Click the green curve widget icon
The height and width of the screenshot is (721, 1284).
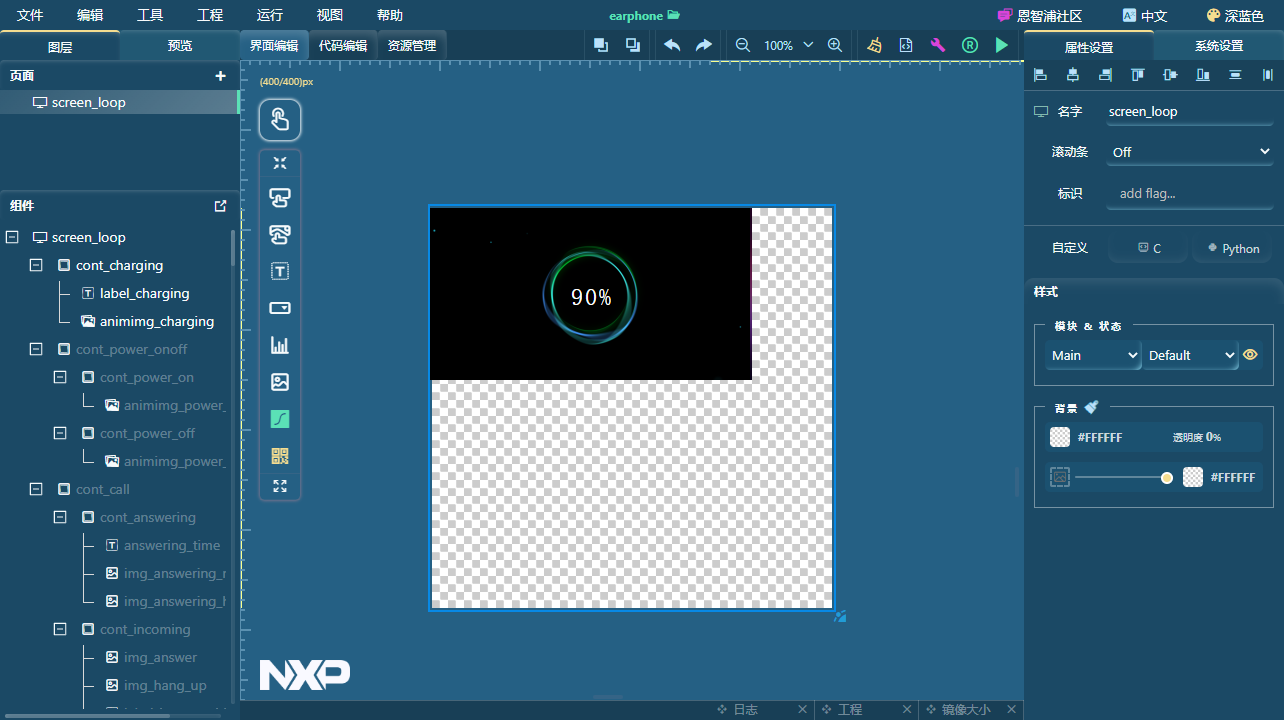pos(280,419)
